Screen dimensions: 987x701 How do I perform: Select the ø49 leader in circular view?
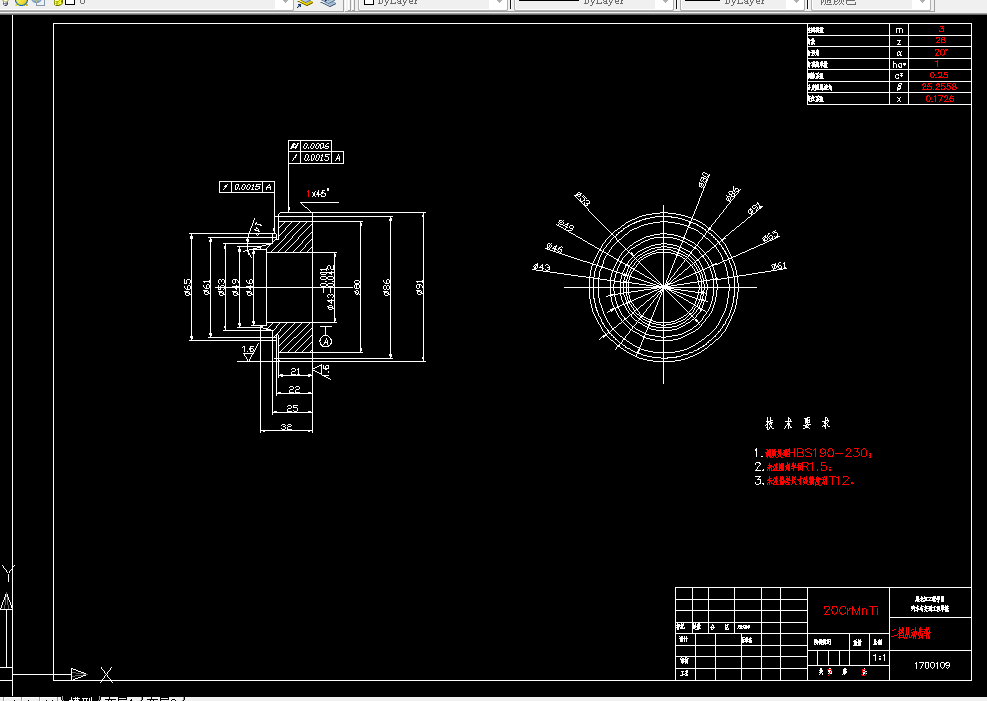click(x=565, y=225)
